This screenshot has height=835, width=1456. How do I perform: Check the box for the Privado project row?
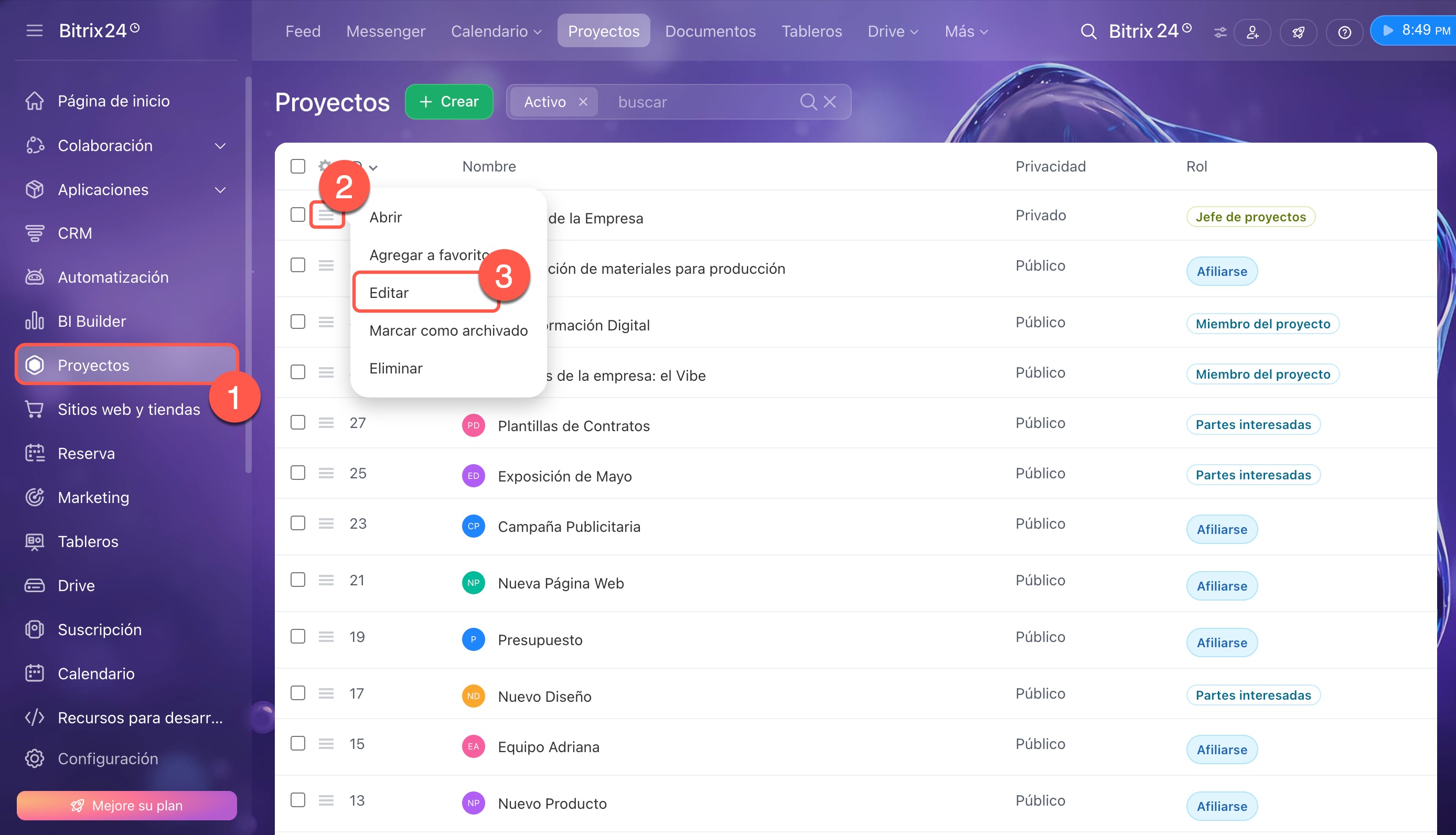297,215
